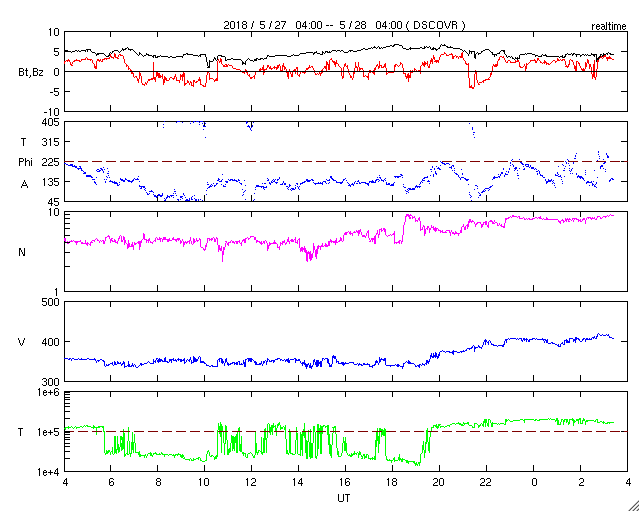Click the '225' Phi tick label

pyautogui.click(x=51, y=162)
